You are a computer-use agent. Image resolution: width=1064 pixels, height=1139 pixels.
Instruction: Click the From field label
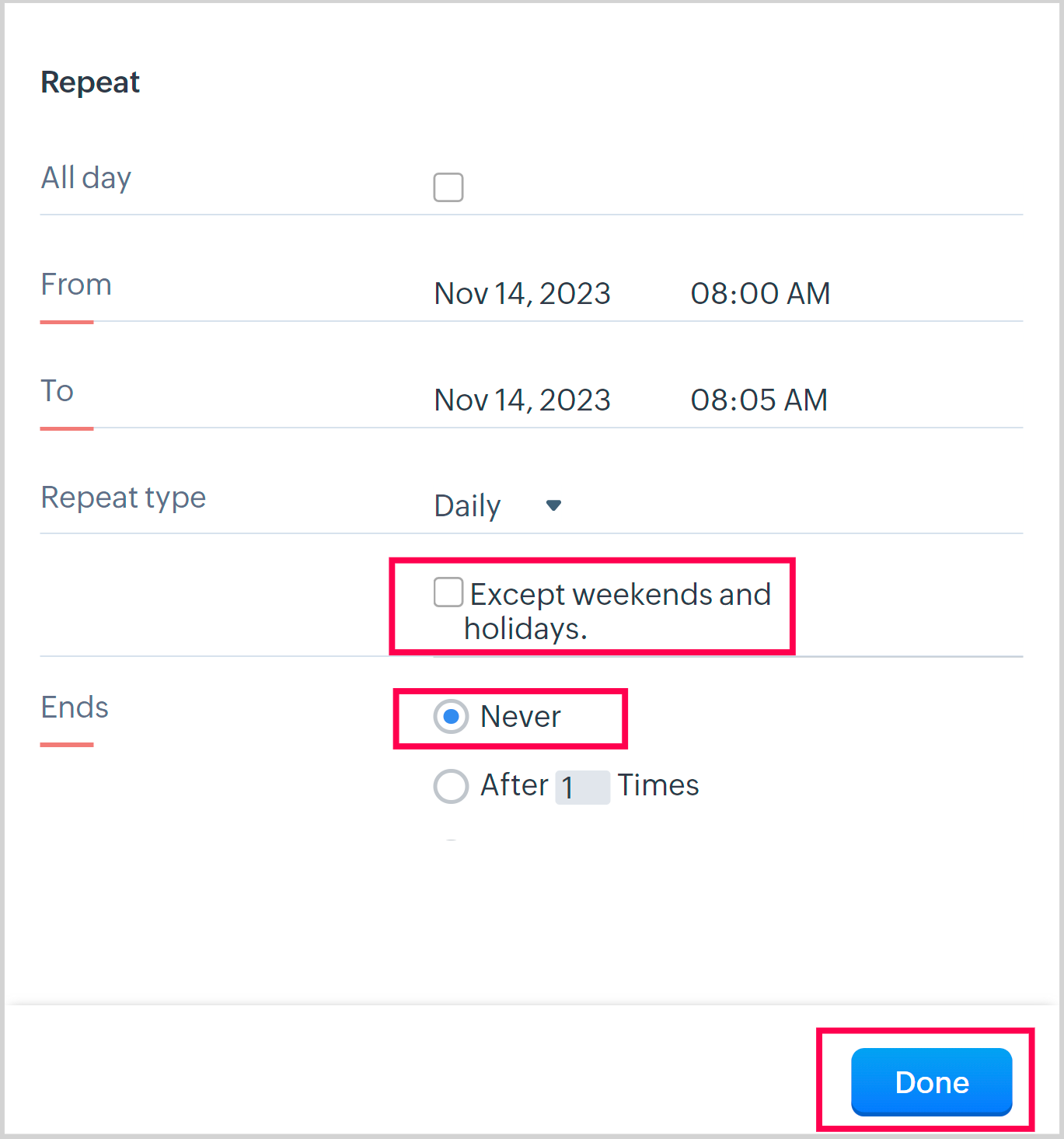76,285
